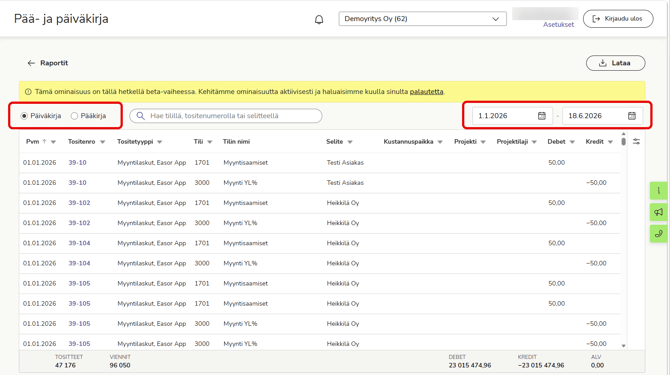Viewport: 670px width, 375px height.
Task: Open the Tositetyyppi column filter arrow
Action: pos(159,142)
